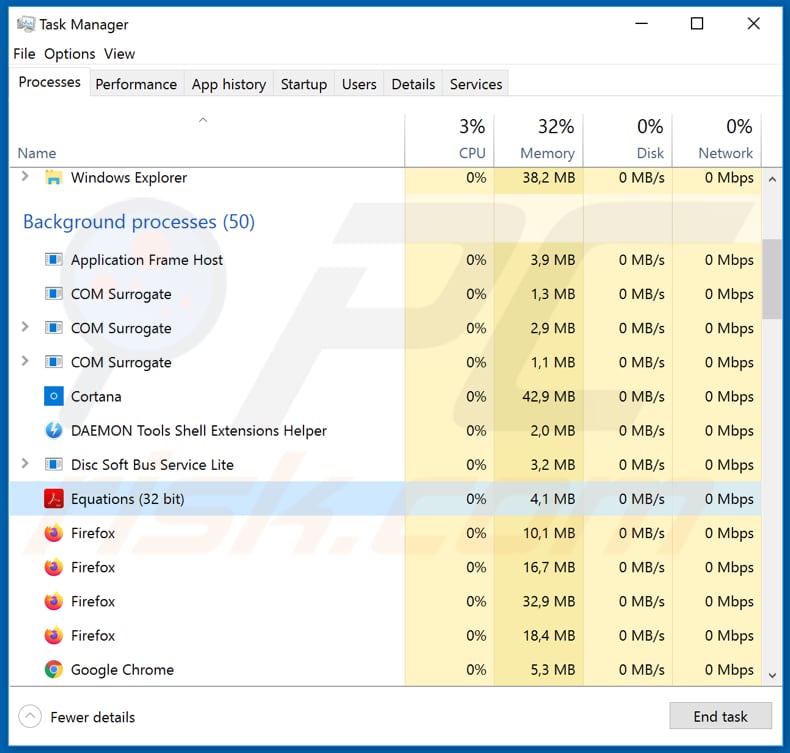This screenshot has height=753, width=790.
Task: Click the End task button
Action: tap(720, 716)
